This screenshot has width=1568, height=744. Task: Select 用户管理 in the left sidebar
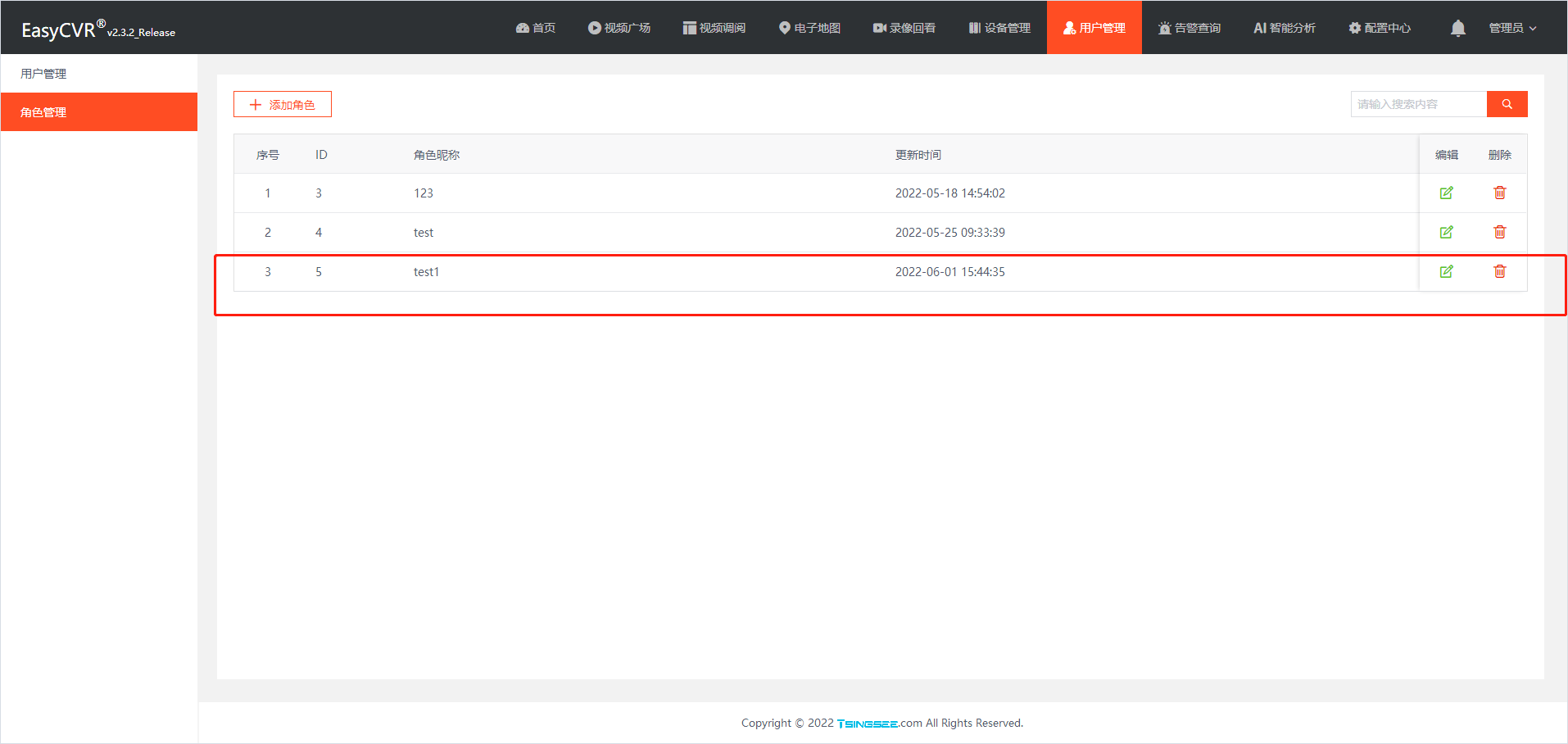click(43, 74)
